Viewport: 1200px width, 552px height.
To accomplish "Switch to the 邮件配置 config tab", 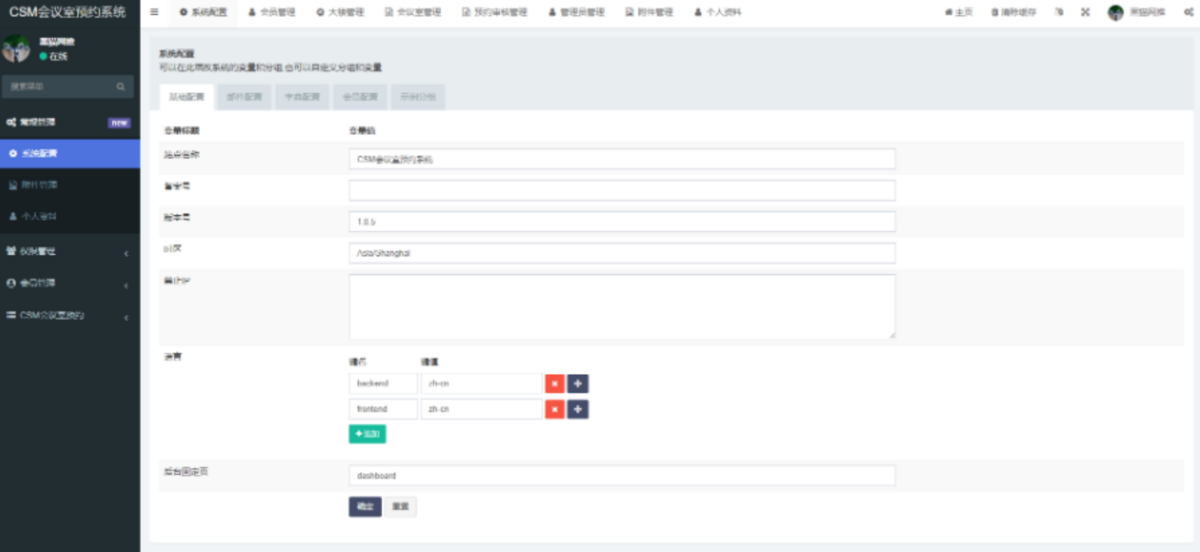I will click(243, 97).
